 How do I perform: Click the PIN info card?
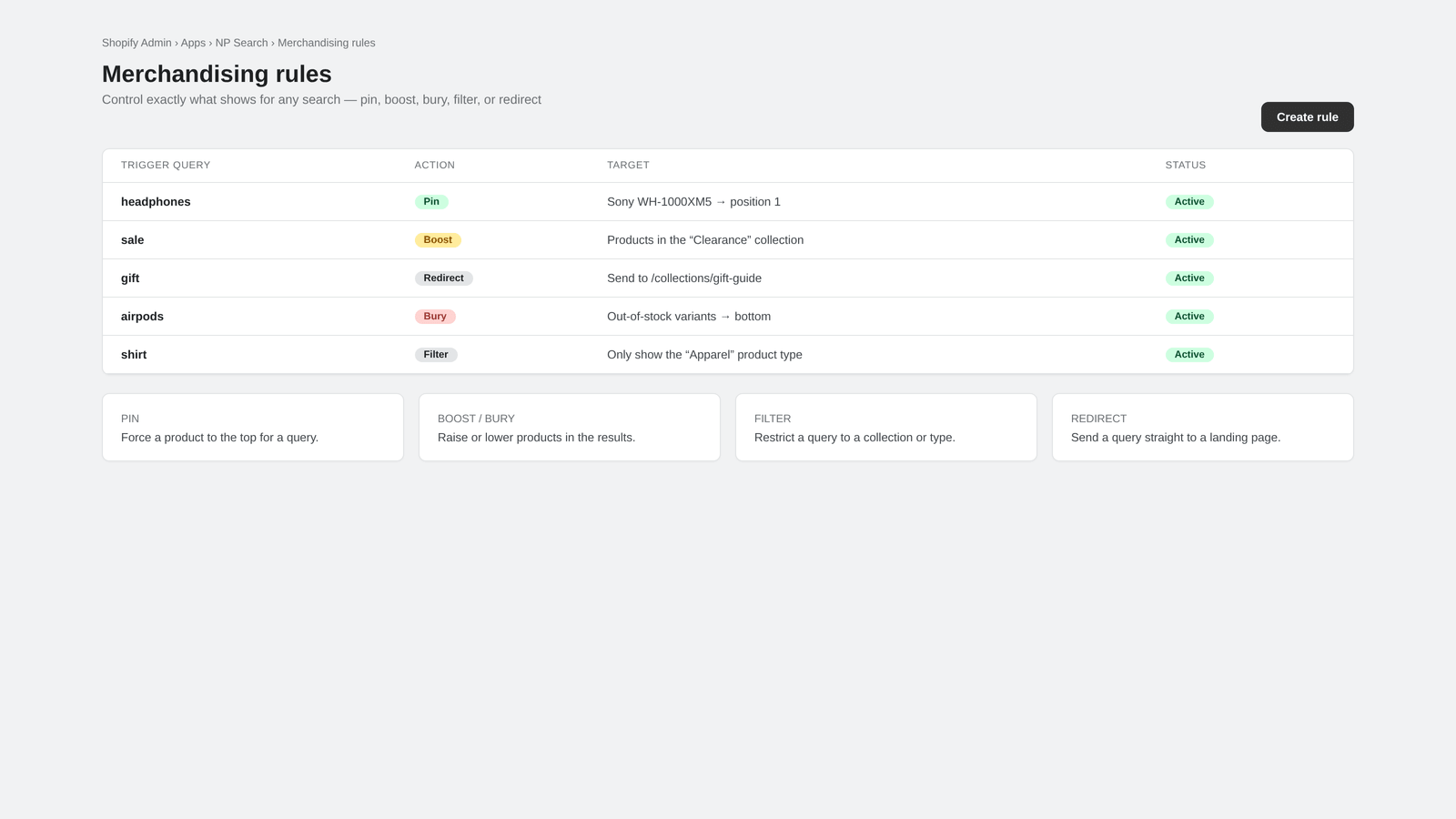click(253, 428)
